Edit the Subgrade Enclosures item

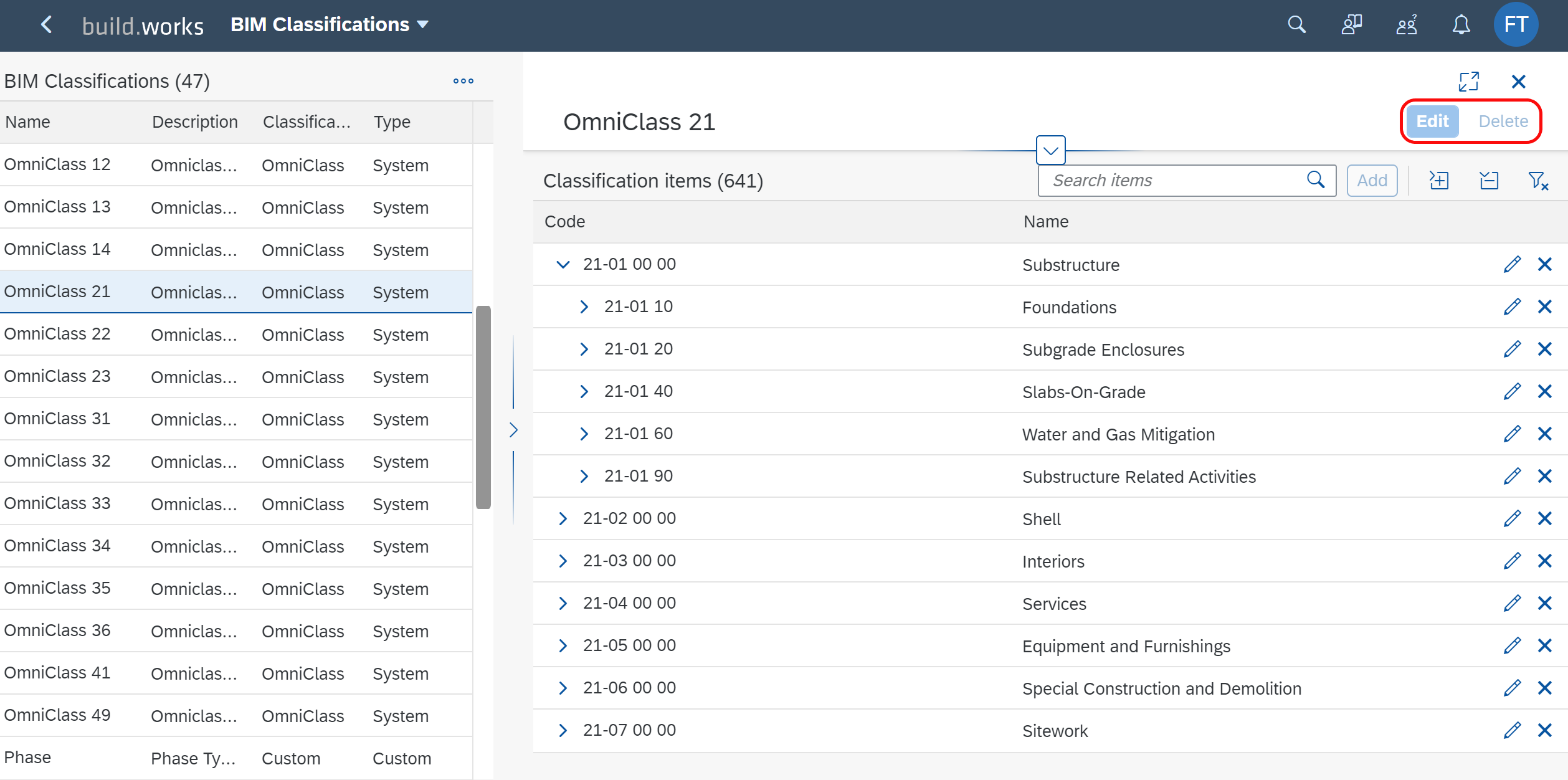click(1512, 349)
